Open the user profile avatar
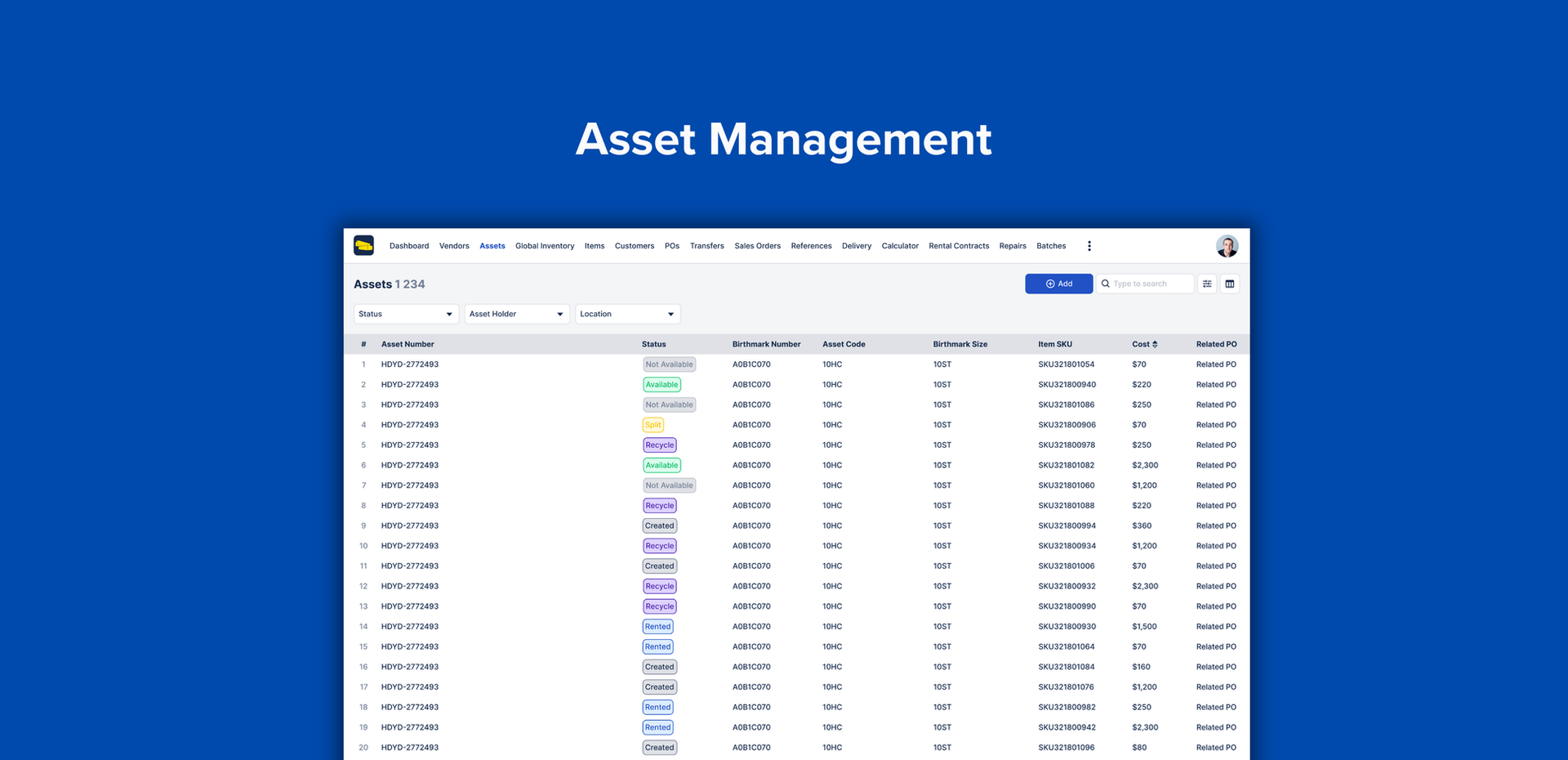Screen dimensions: 1568x760 coord(1227,246)
